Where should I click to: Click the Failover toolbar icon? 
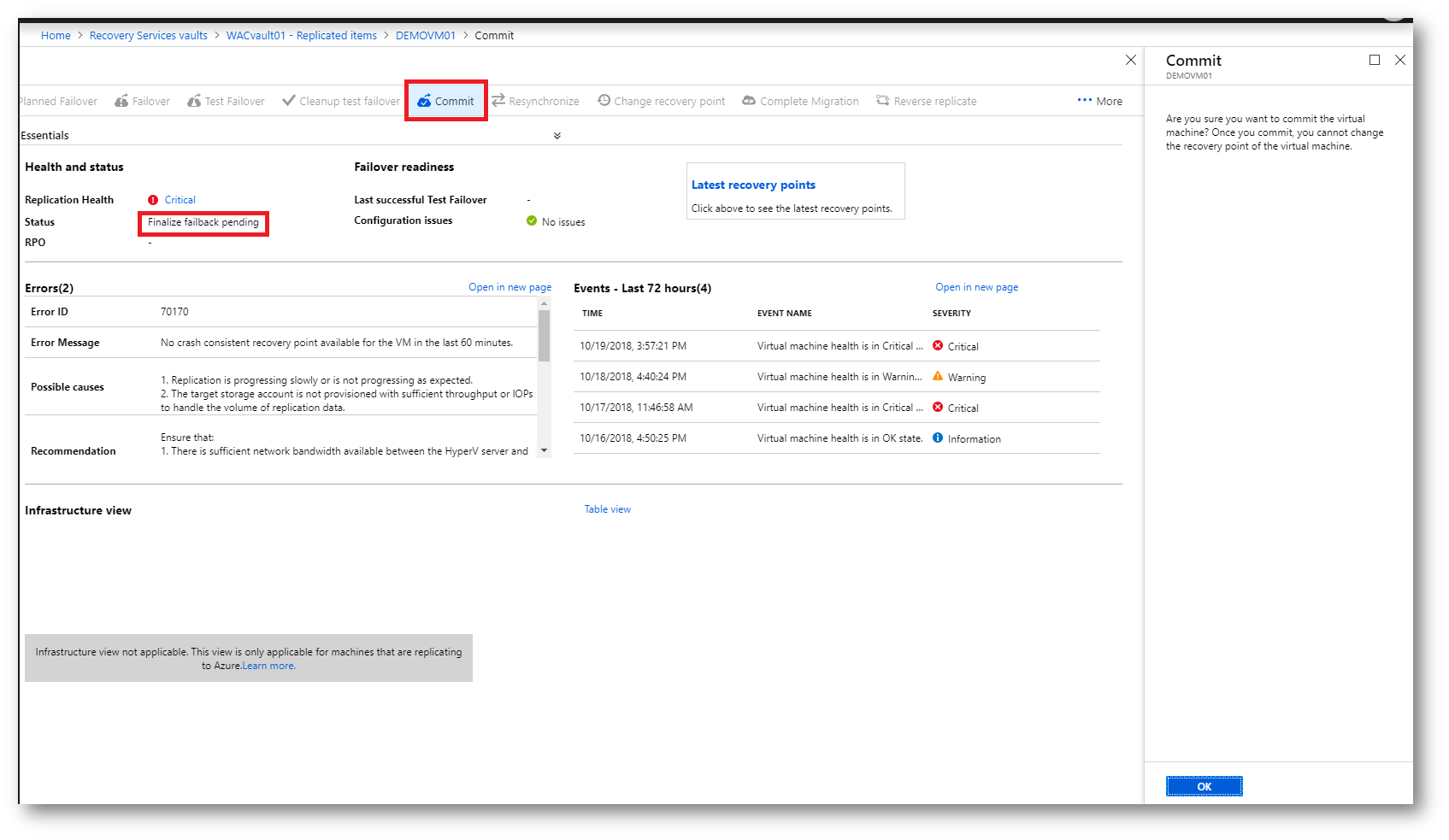(121, 101)
